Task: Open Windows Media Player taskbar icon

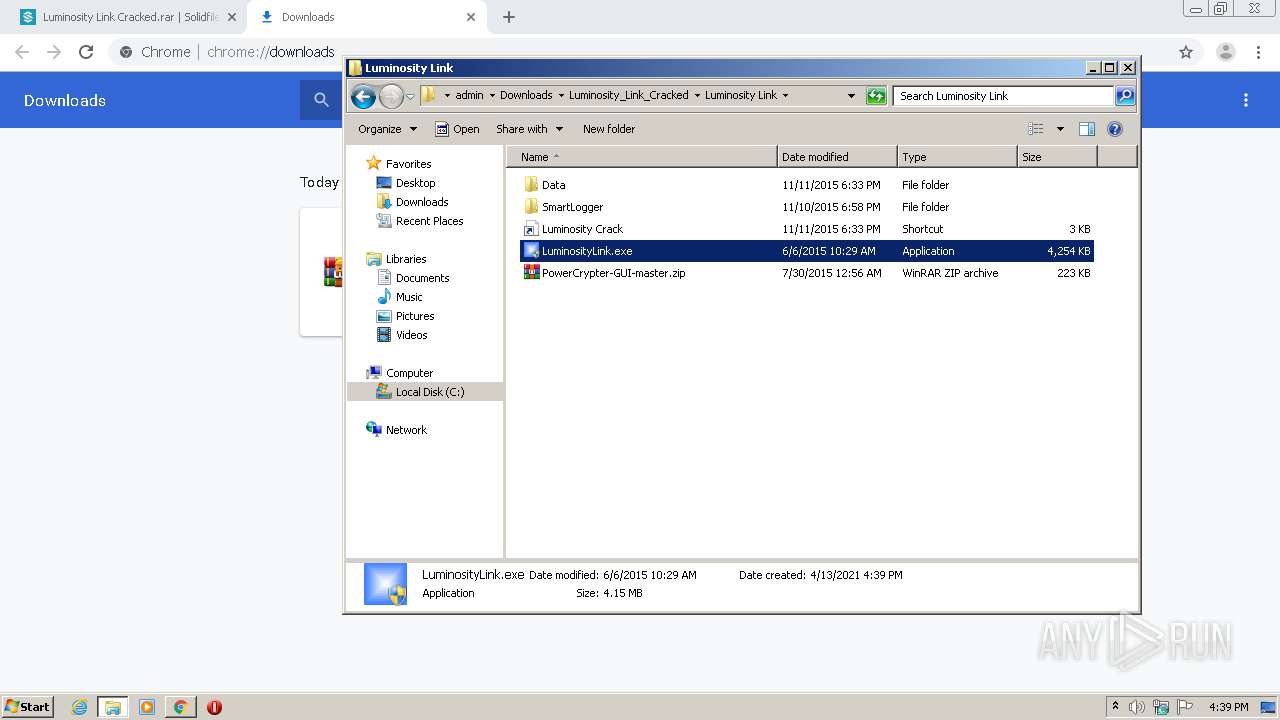Action: click(x=147, y=707)
